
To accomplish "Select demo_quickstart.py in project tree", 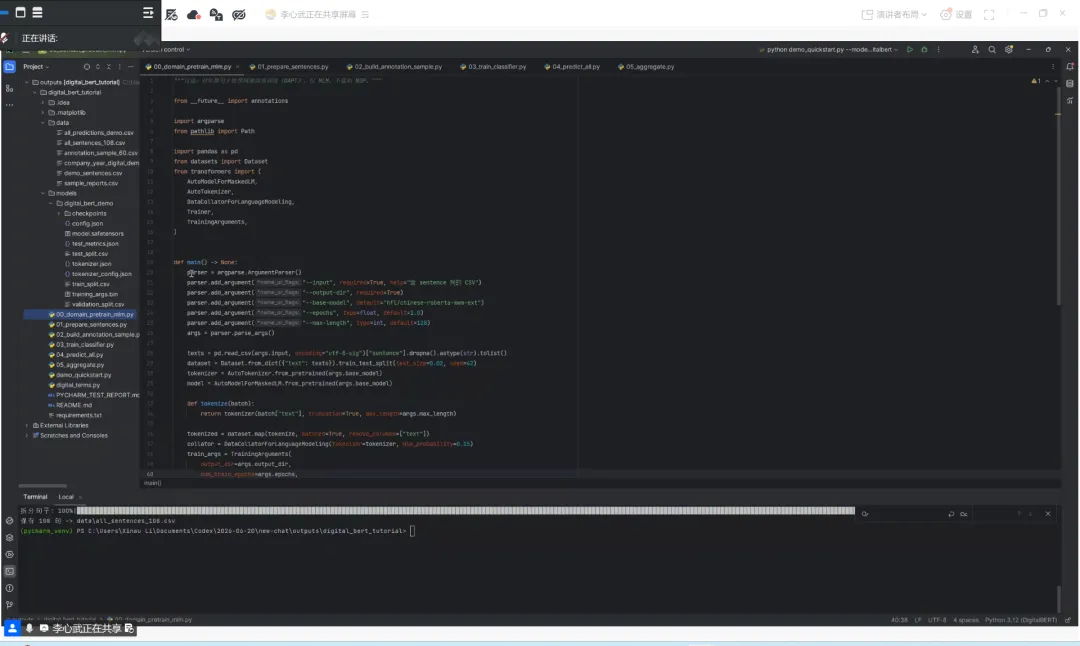I will coord(80,375).
